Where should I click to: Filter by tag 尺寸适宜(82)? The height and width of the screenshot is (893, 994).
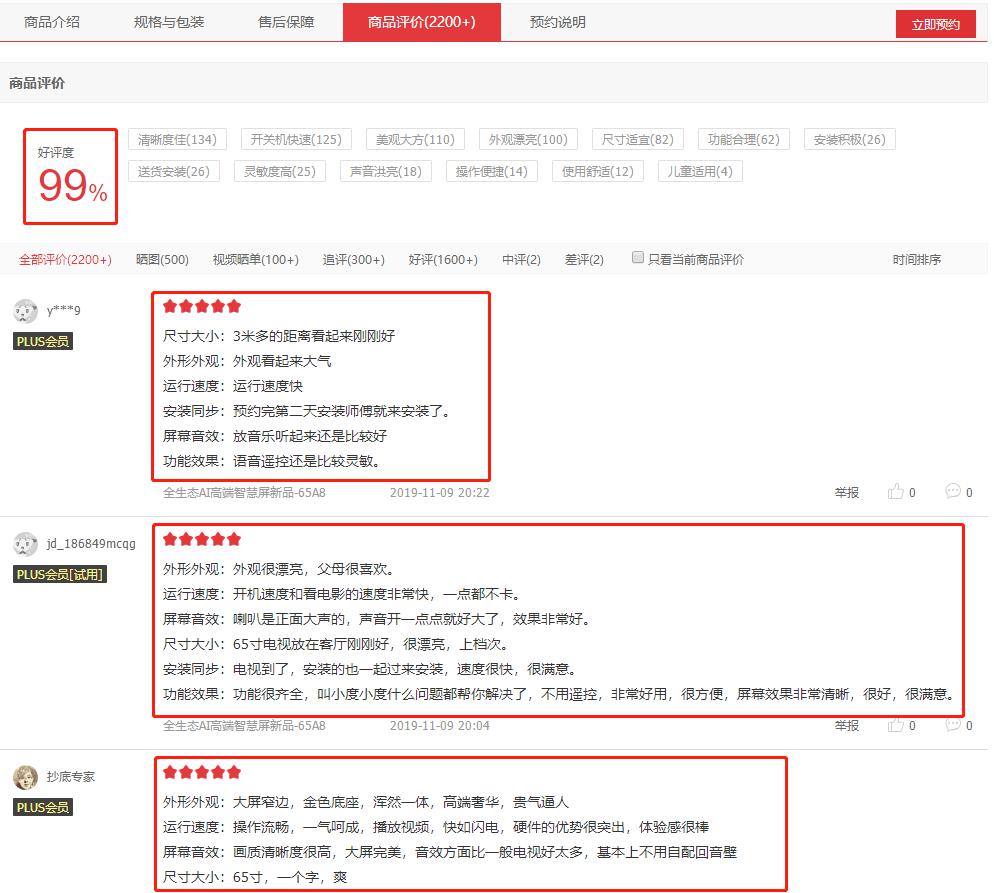coord(637,139)
